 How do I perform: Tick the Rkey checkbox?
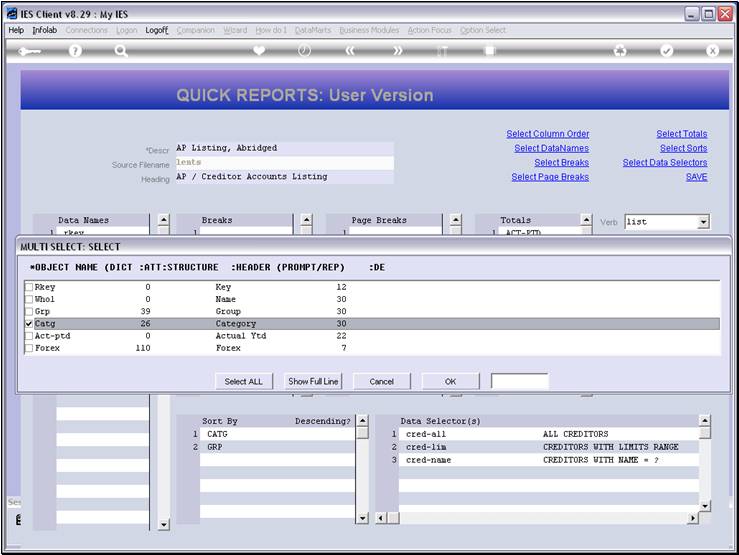pos(29,287)
